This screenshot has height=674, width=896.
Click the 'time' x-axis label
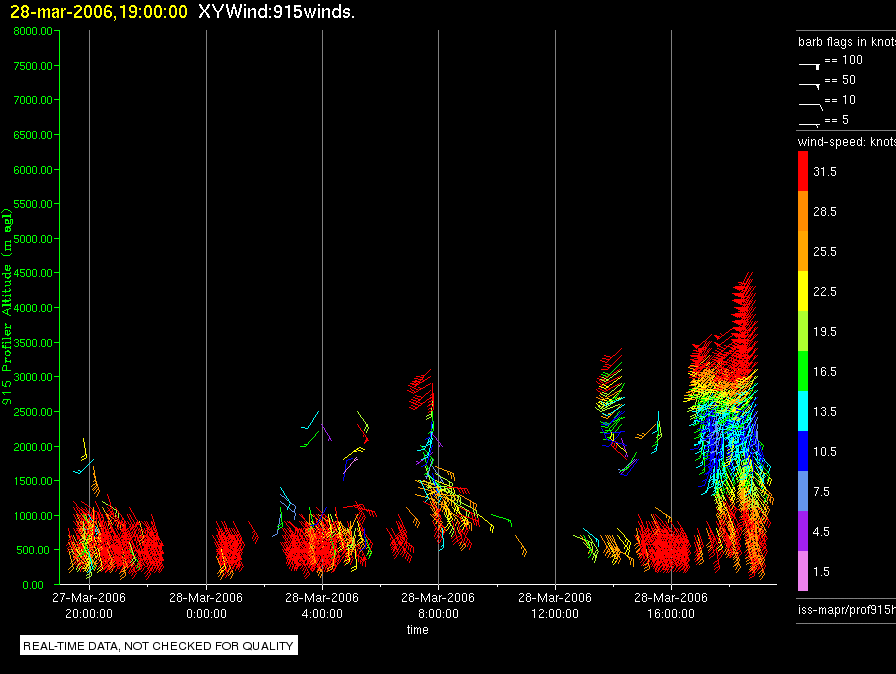(x=418, y=629)
